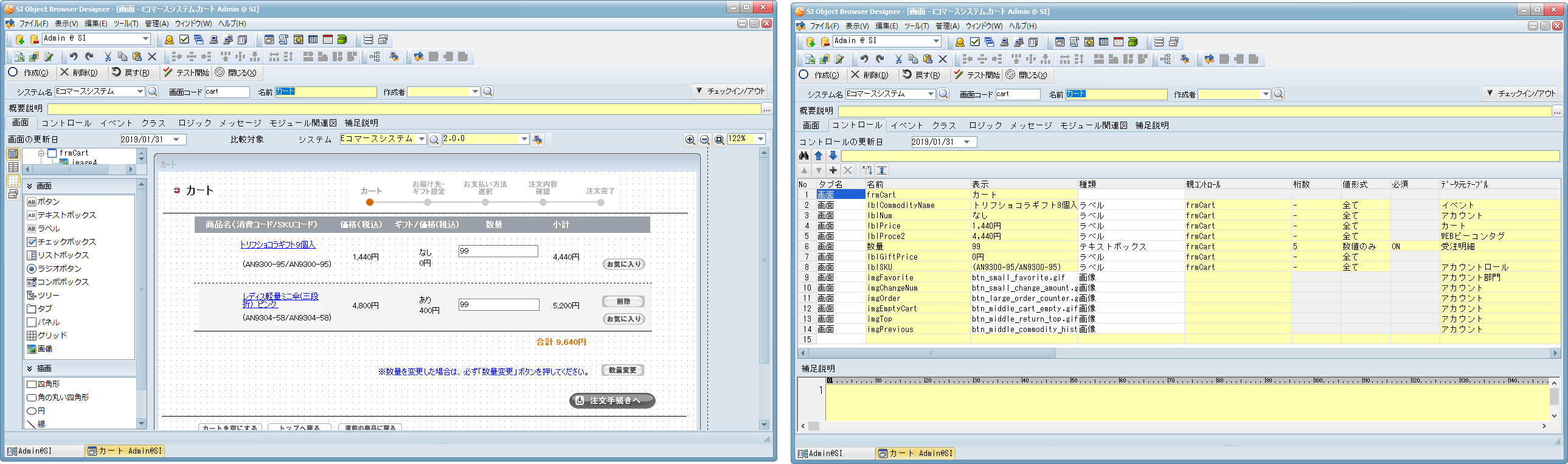Screen dimensions: 1568x464
Task: Open the ツール(T) menu in the left window
Action: [x=125, y=23]
